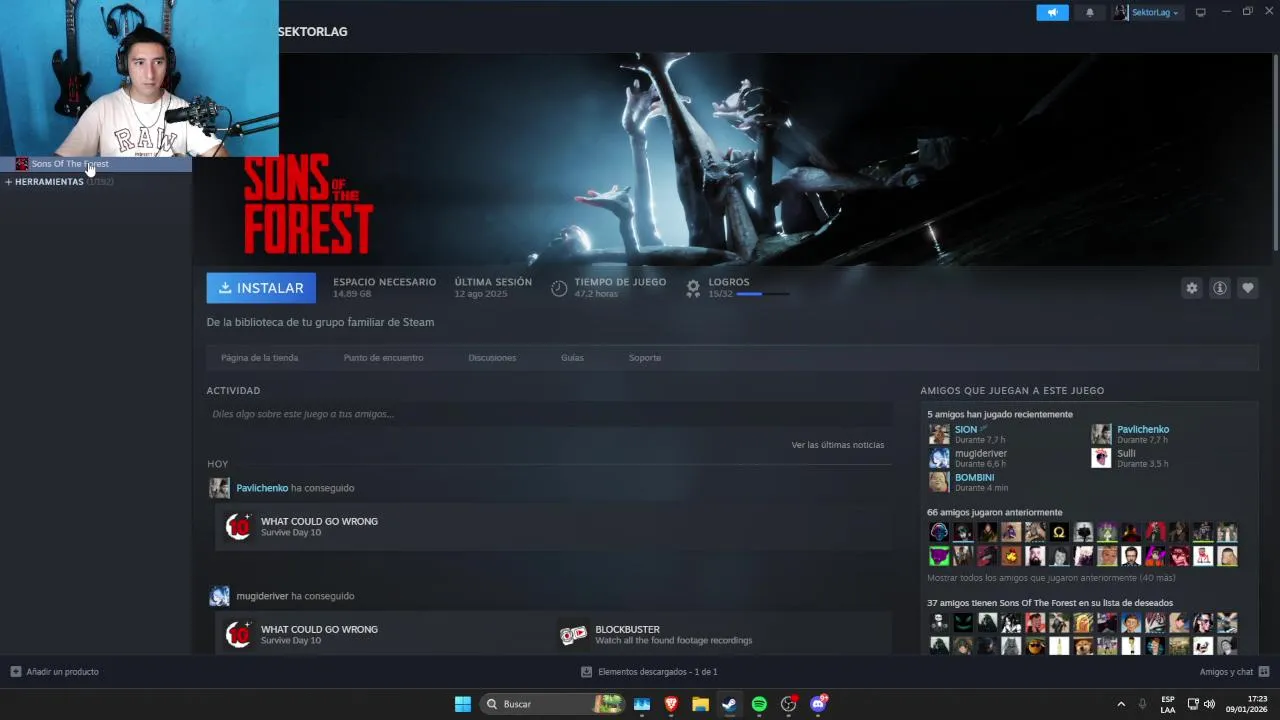
Task: Switch to Big Picture mode icon
Action: [x=1201, y=12]
